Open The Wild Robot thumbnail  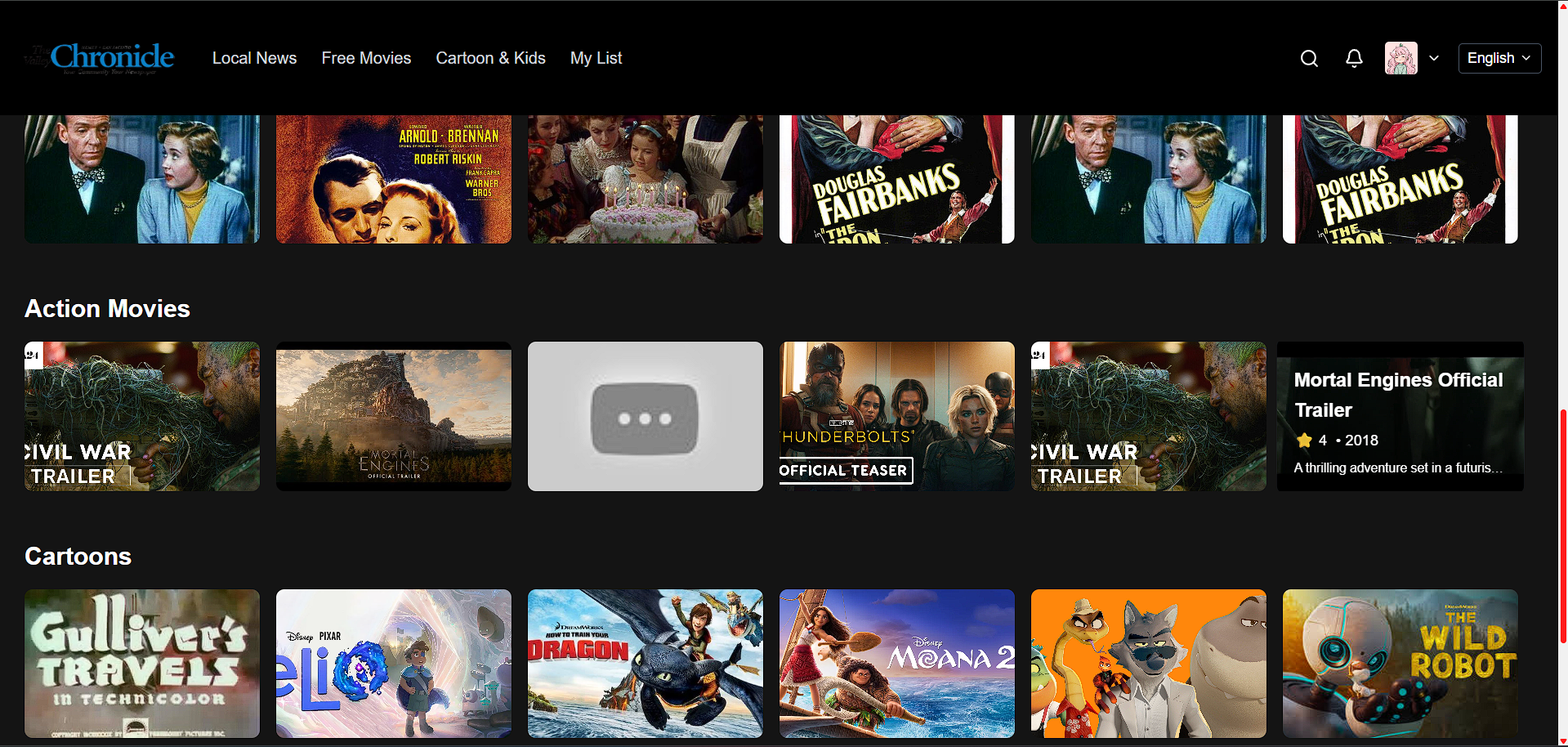coord(1400,664)
